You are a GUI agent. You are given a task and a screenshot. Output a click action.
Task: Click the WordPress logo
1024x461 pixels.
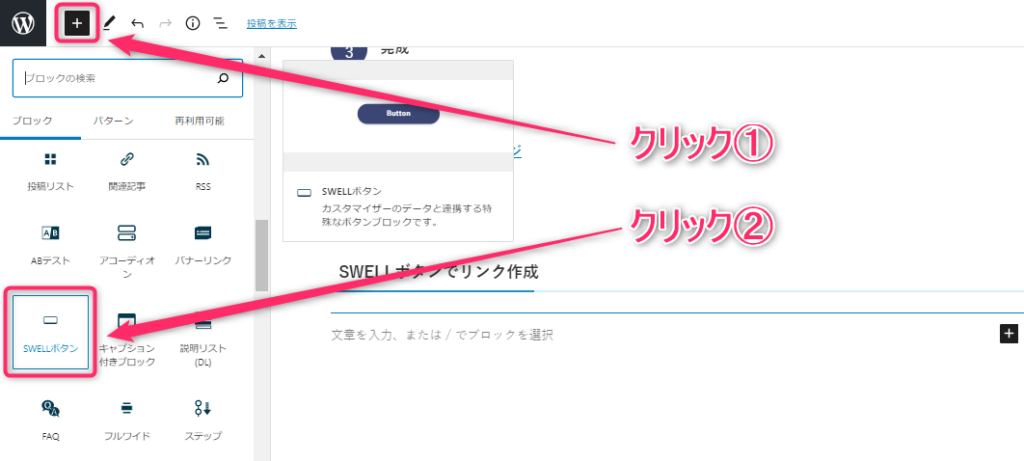23,23
